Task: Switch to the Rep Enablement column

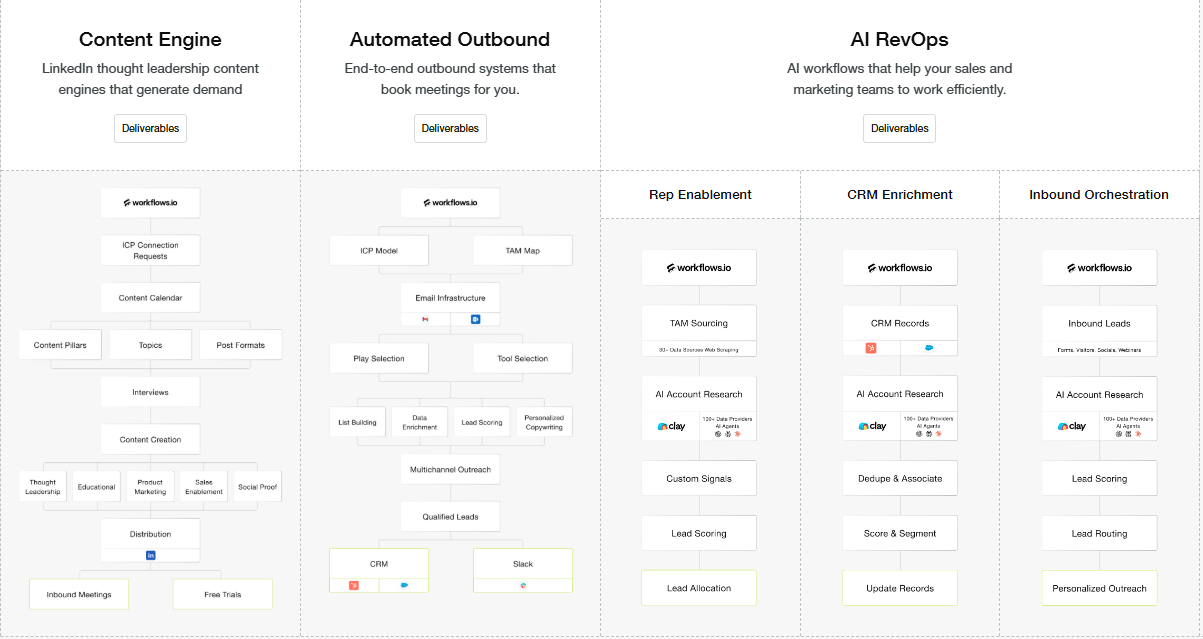Action: [700, 194]
